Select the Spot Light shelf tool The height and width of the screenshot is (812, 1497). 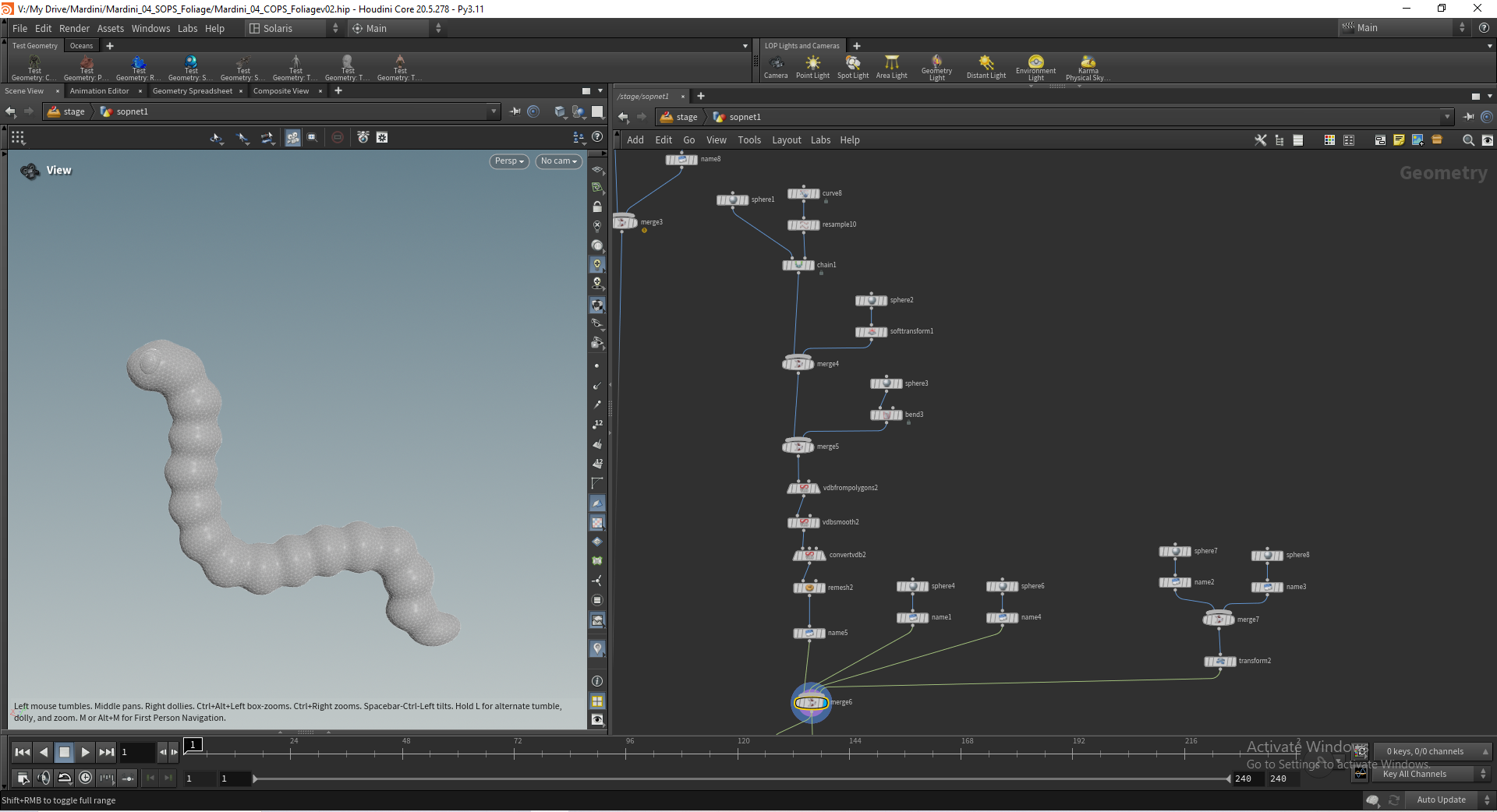[853, 67]
